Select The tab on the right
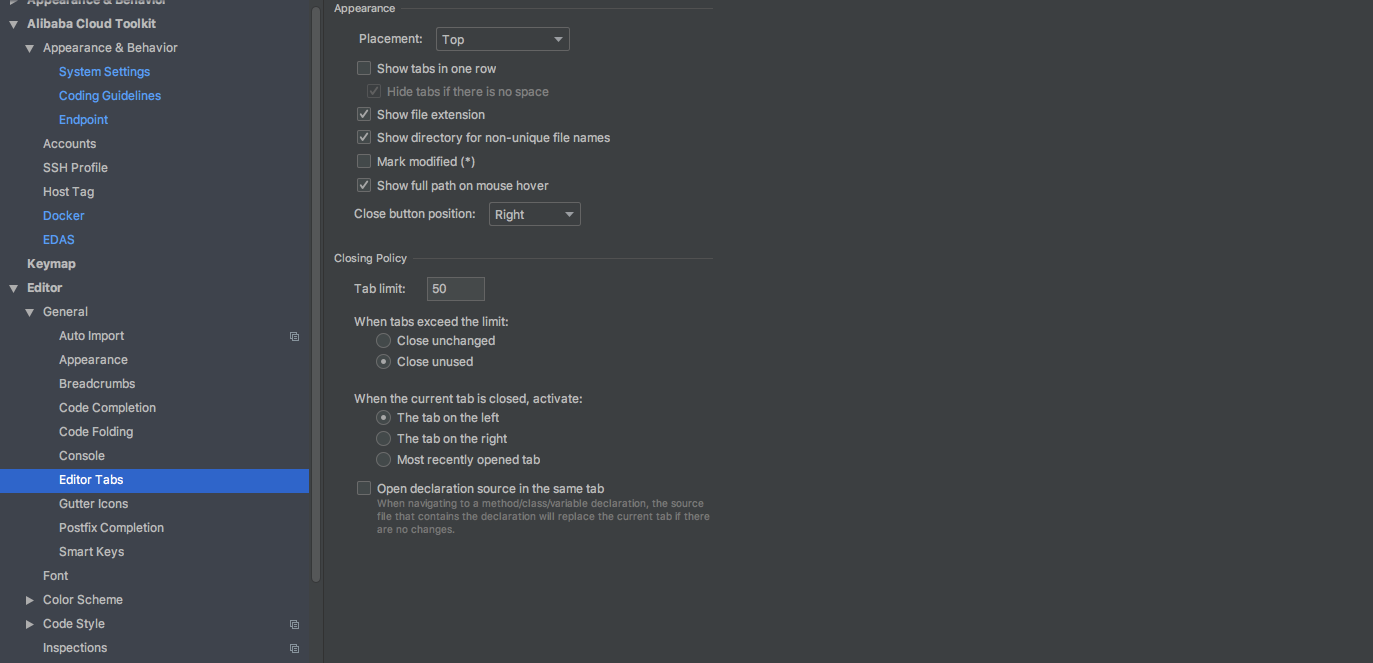 point(383,439)
